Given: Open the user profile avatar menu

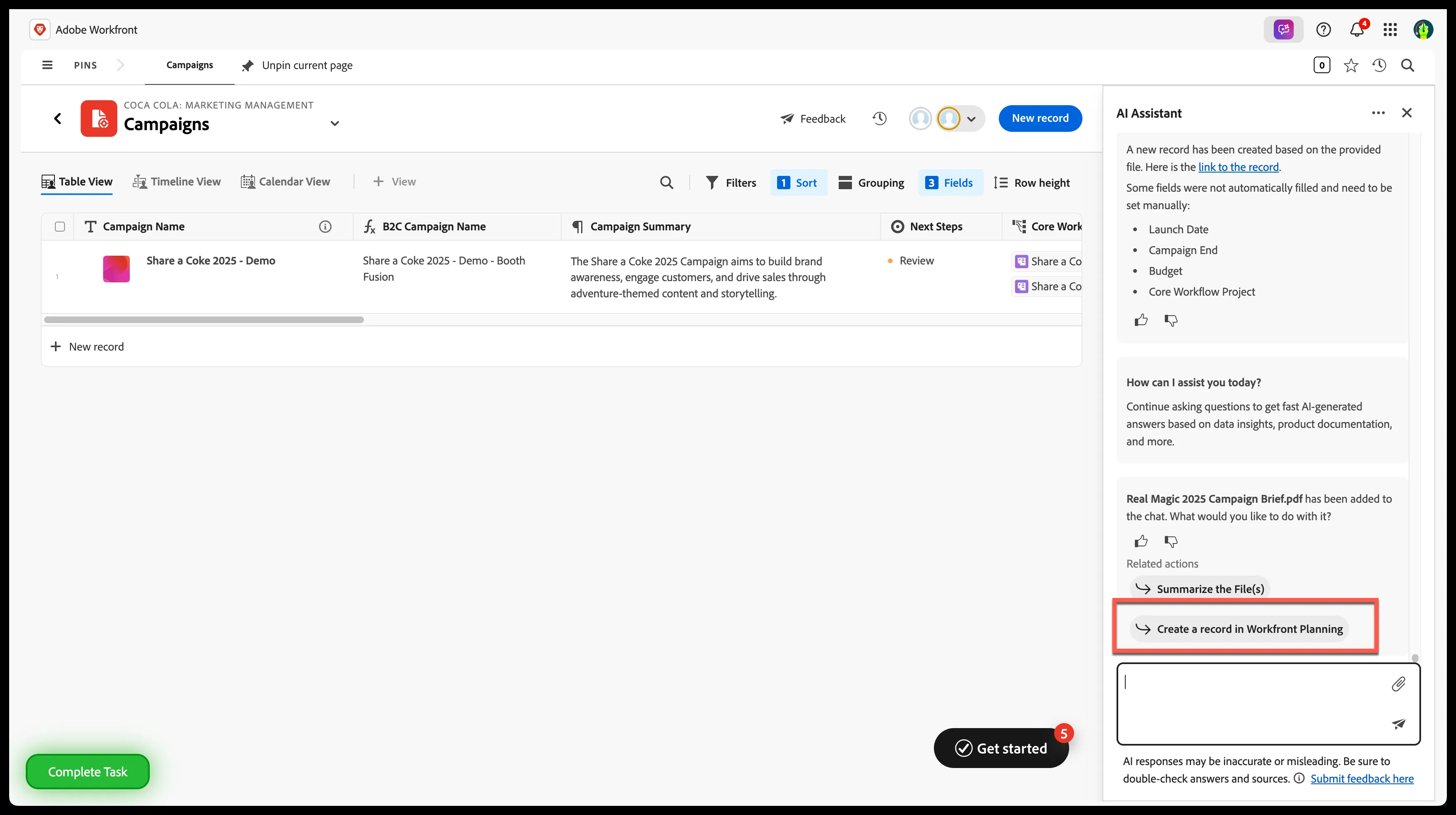Looking at the screenshot, I should click(1423, 30).
